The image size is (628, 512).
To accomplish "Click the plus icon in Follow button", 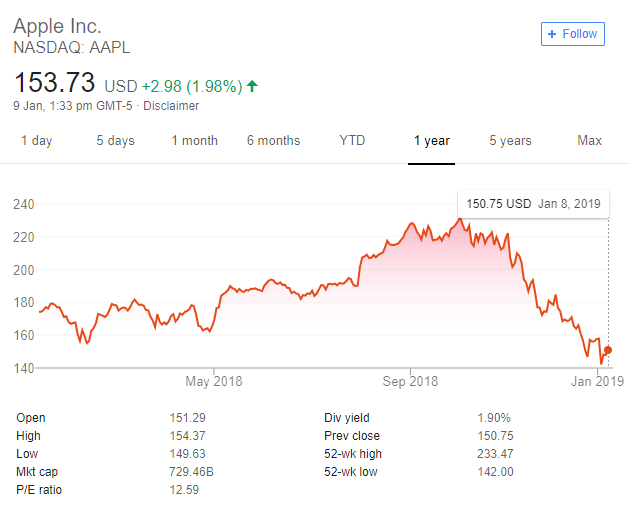I will [552, 34].
